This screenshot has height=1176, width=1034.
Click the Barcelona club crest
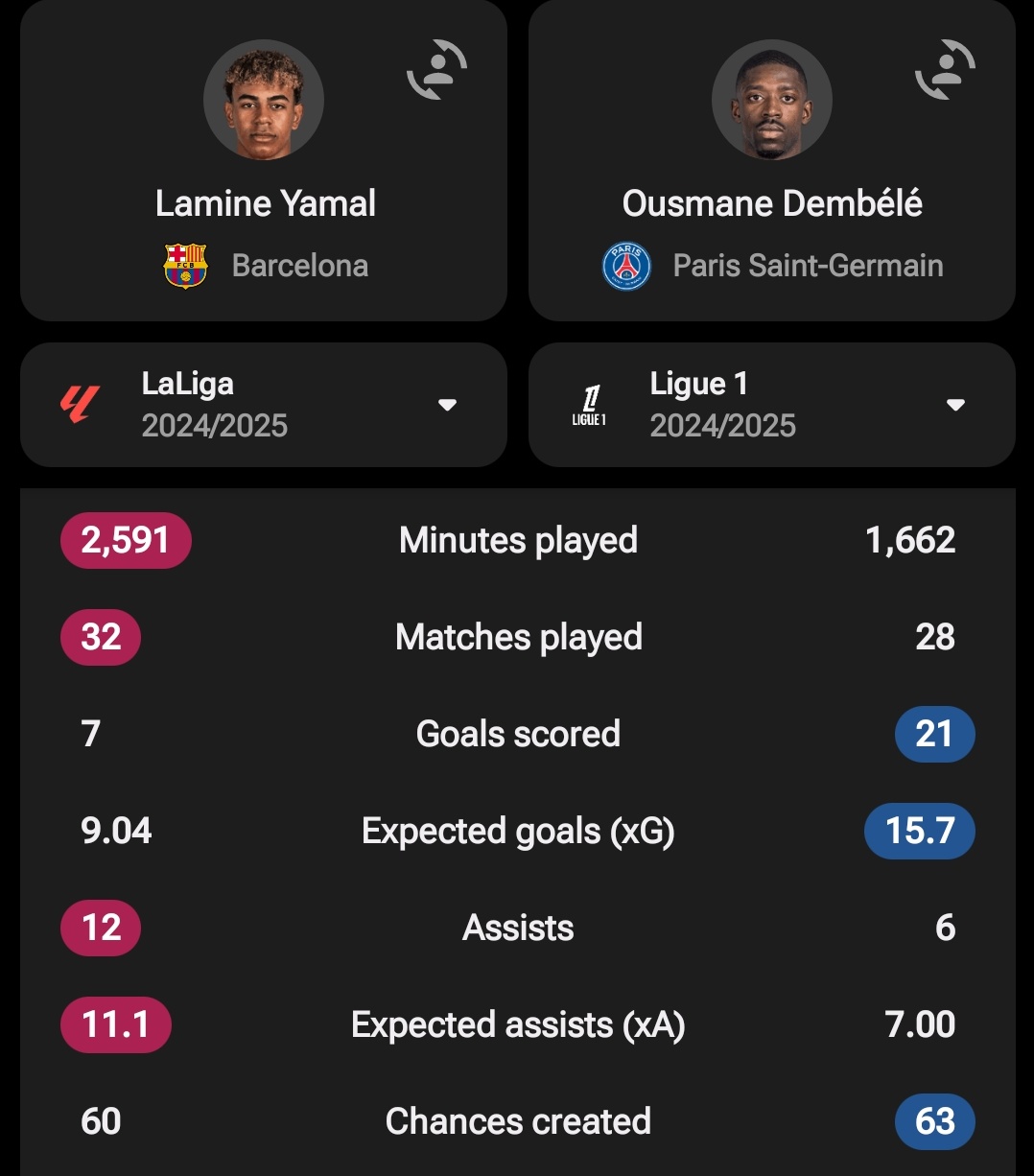(x=185, y=266)
